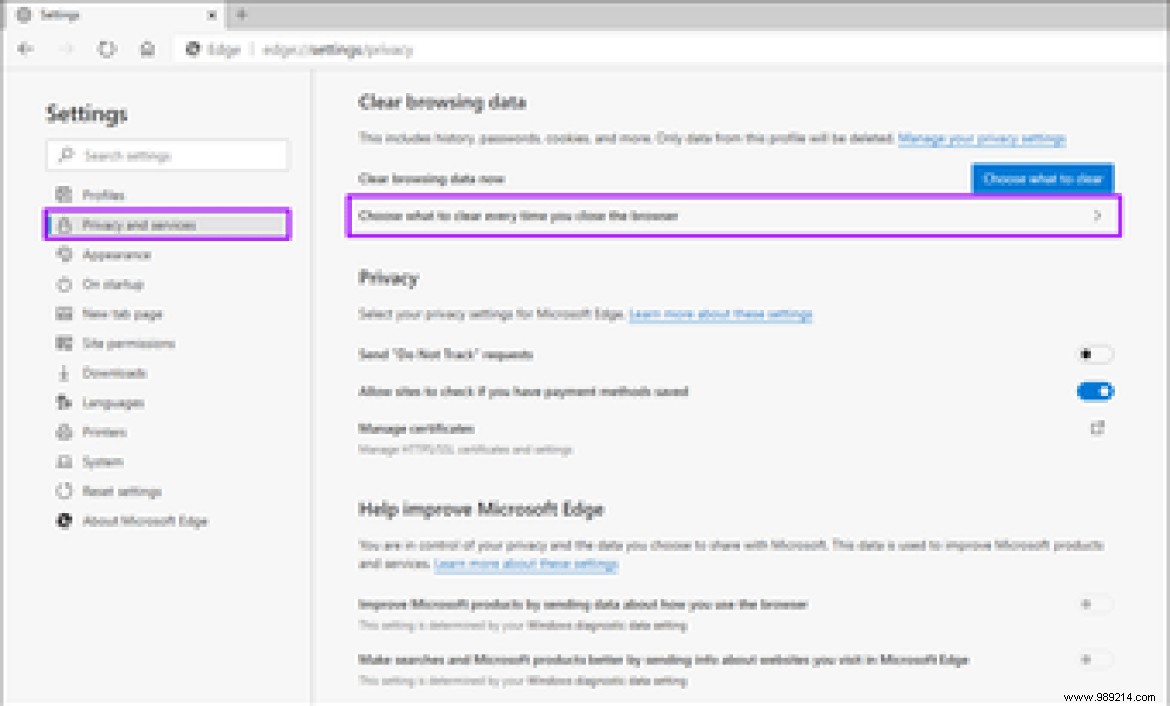Toggle sending browser usage data to Microsoft
Screen dimensions: 1170x706
pyautogui.click(x=1094, y=604)
